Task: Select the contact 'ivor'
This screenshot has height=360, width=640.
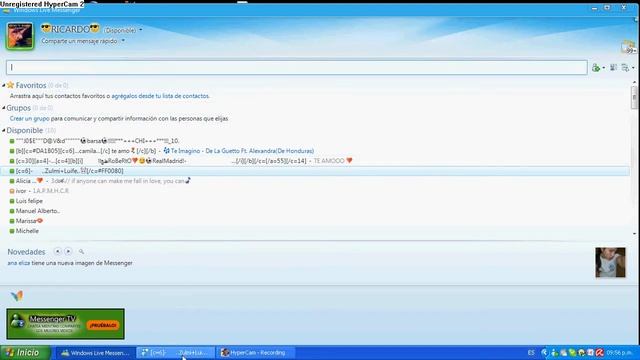Action: pos(21,191)
